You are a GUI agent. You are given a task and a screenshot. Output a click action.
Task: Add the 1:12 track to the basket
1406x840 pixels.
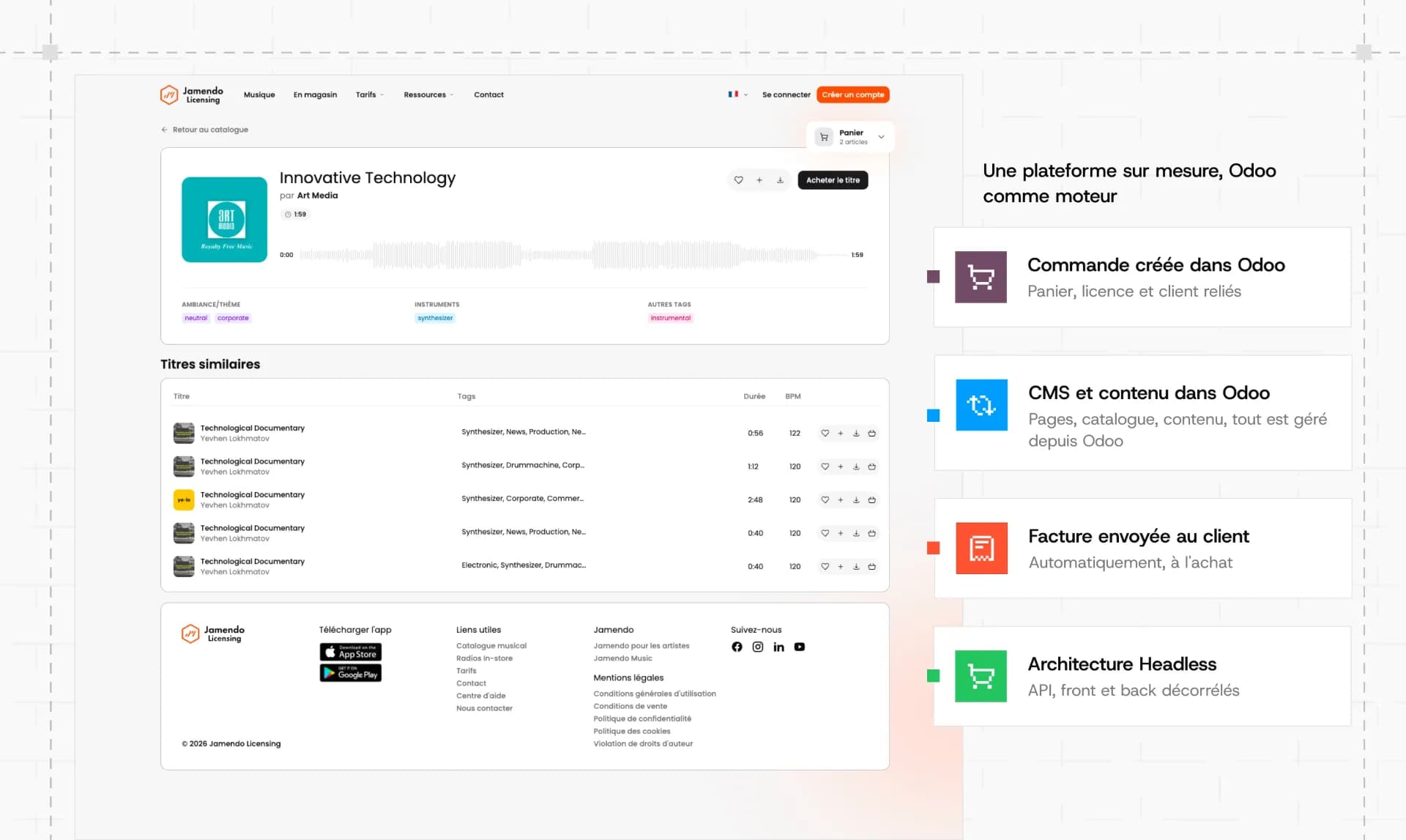871,467
